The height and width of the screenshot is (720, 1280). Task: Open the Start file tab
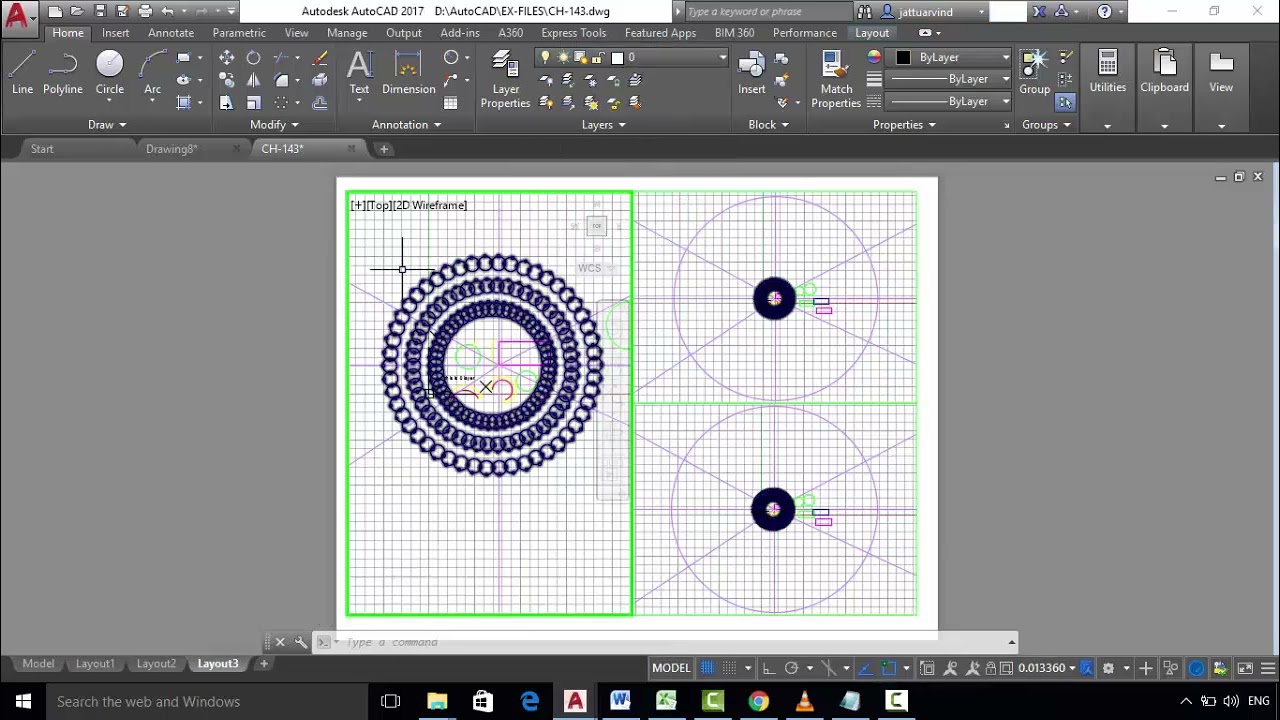(x=42, y=149)
